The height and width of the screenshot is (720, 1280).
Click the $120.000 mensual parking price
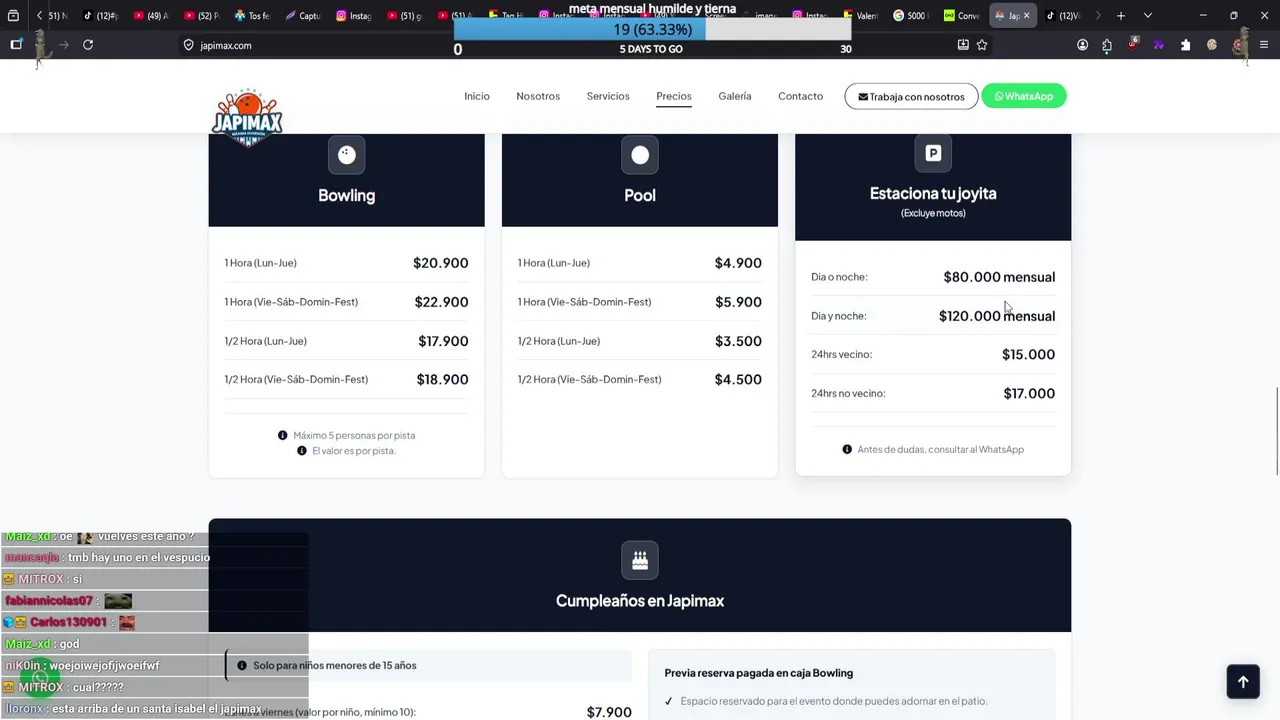coord(997,316)
